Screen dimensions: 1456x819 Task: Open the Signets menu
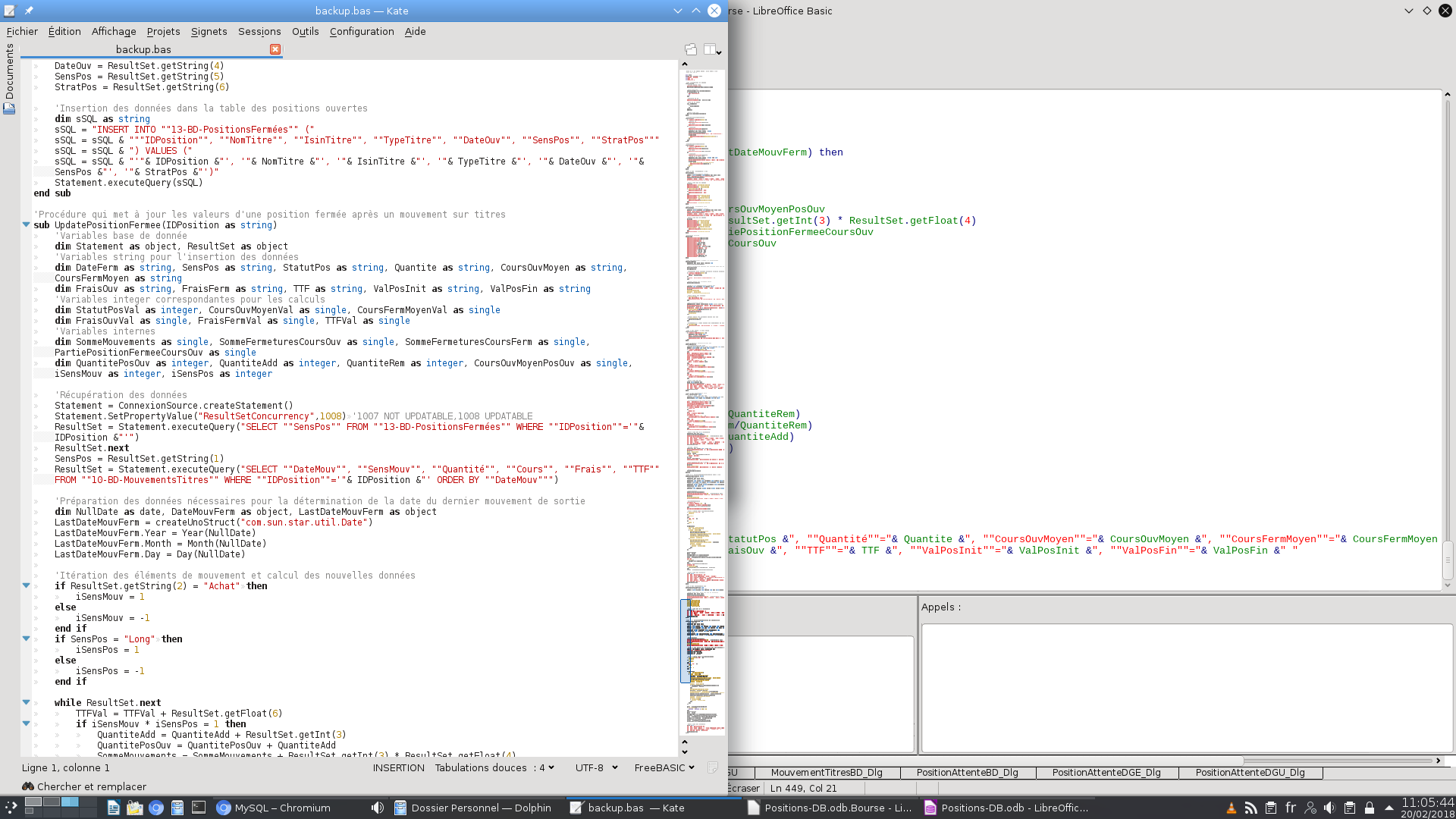point(209,31)
